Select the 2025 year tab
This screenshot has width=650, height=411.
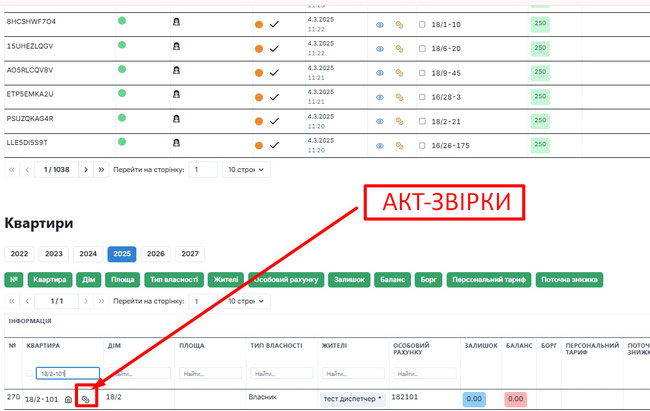[x=122, y=254]
